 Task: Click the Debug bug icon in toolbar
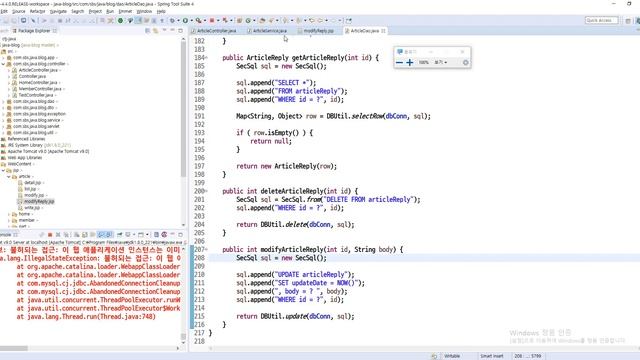(x=173, y=20)
